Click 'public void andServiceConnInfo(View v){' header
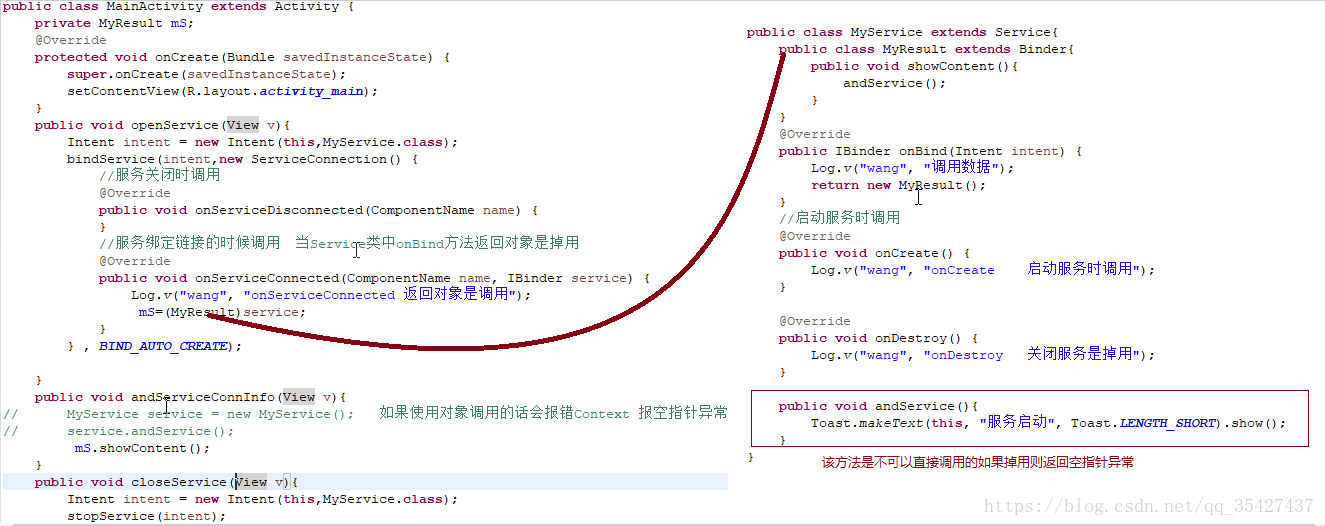 coord(190,397)
